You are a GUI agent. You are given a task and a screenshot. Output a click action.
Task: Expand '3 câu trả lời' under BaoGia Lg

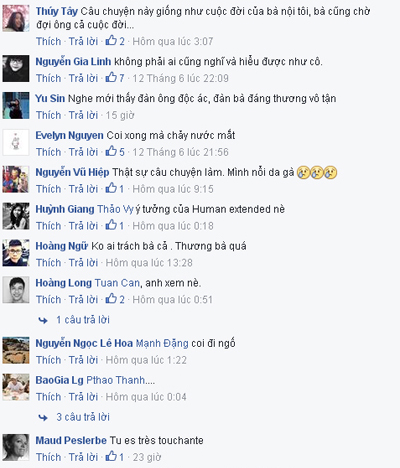pyautogui.click(x=83, y=417)
